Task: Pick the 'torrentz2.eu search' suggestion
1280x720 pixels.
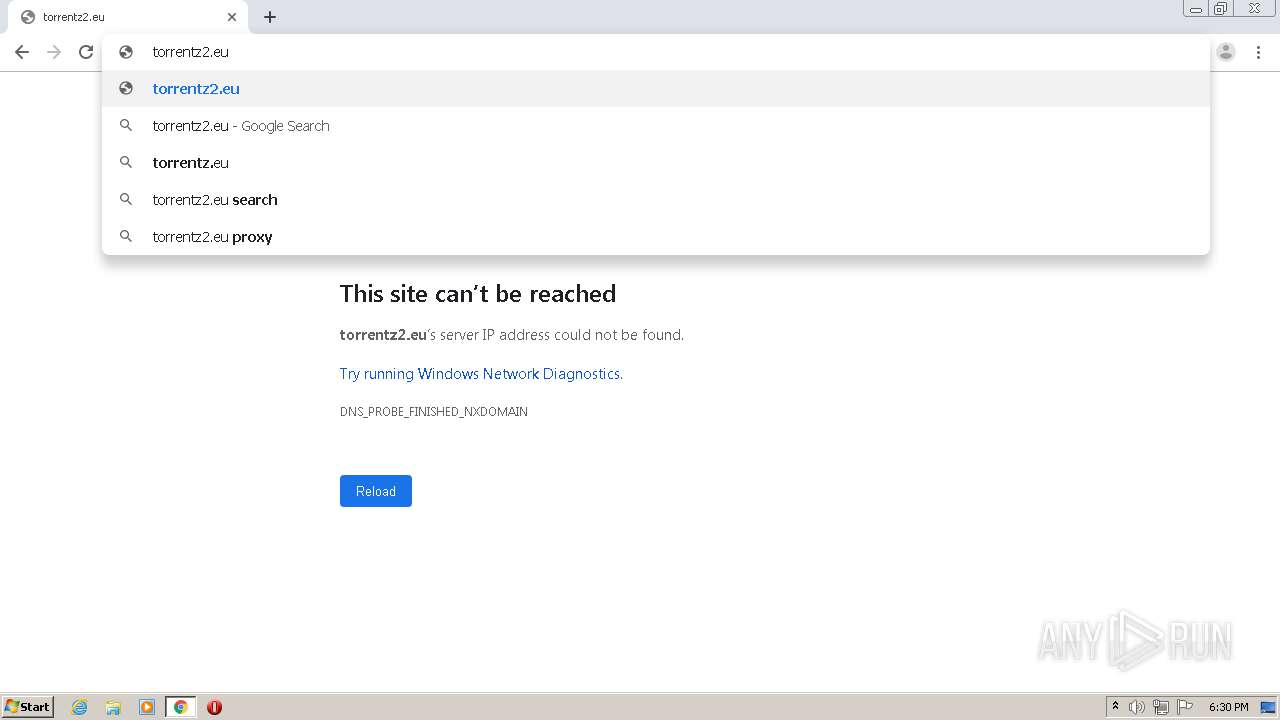Action: [656, 199]
